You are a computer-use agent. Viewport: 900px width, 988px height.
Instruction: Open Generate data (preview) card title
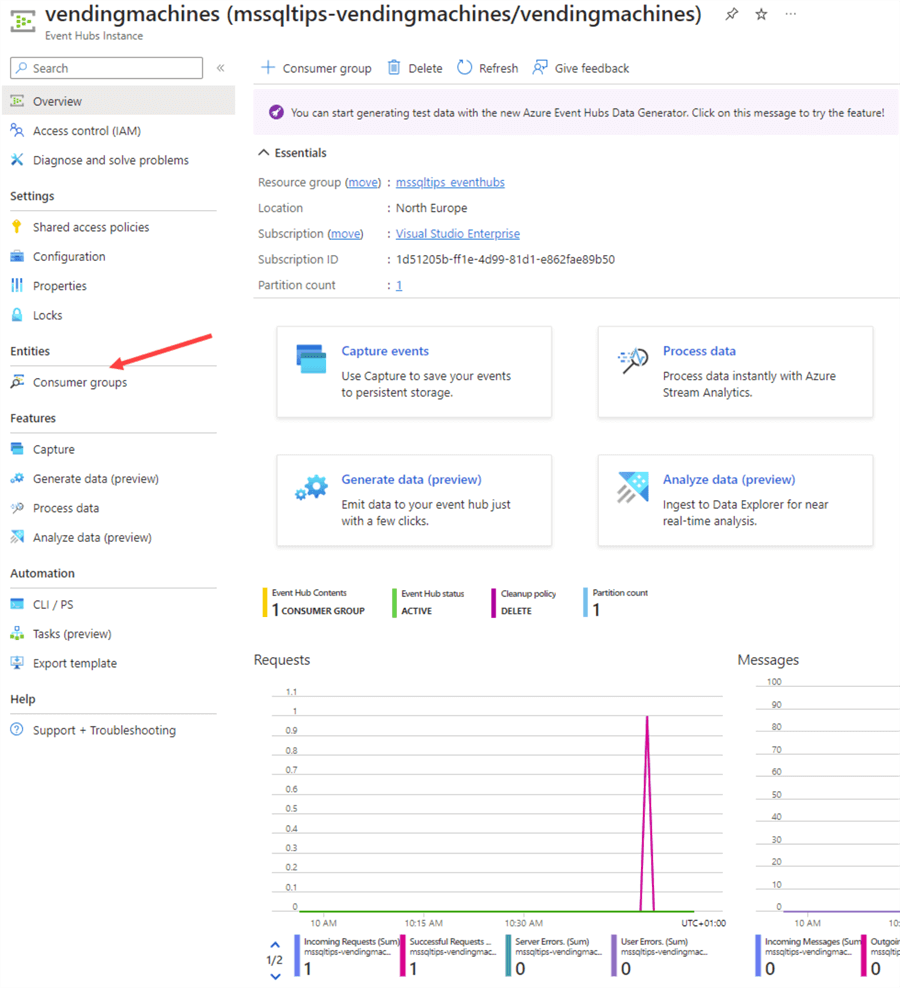pyautogui.click(x=412, y=480)
